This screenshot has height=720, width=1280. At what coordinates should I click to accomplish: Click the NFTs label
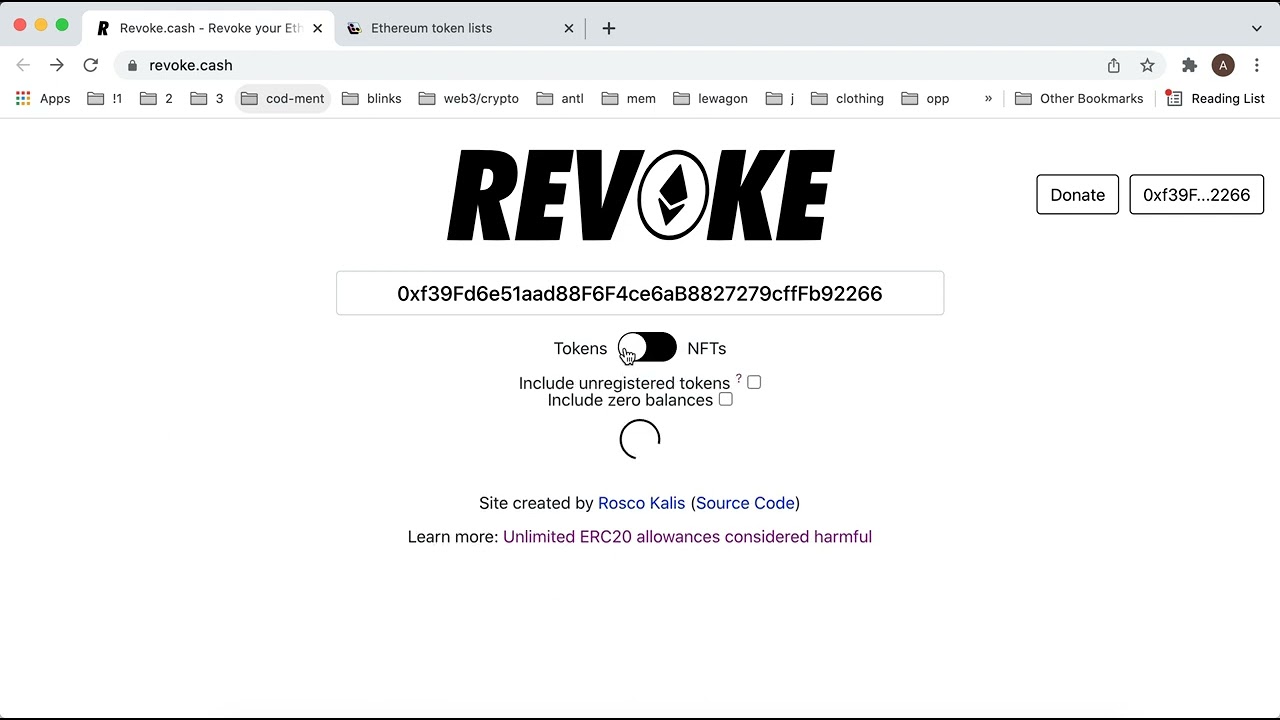[x=707, y=348]
